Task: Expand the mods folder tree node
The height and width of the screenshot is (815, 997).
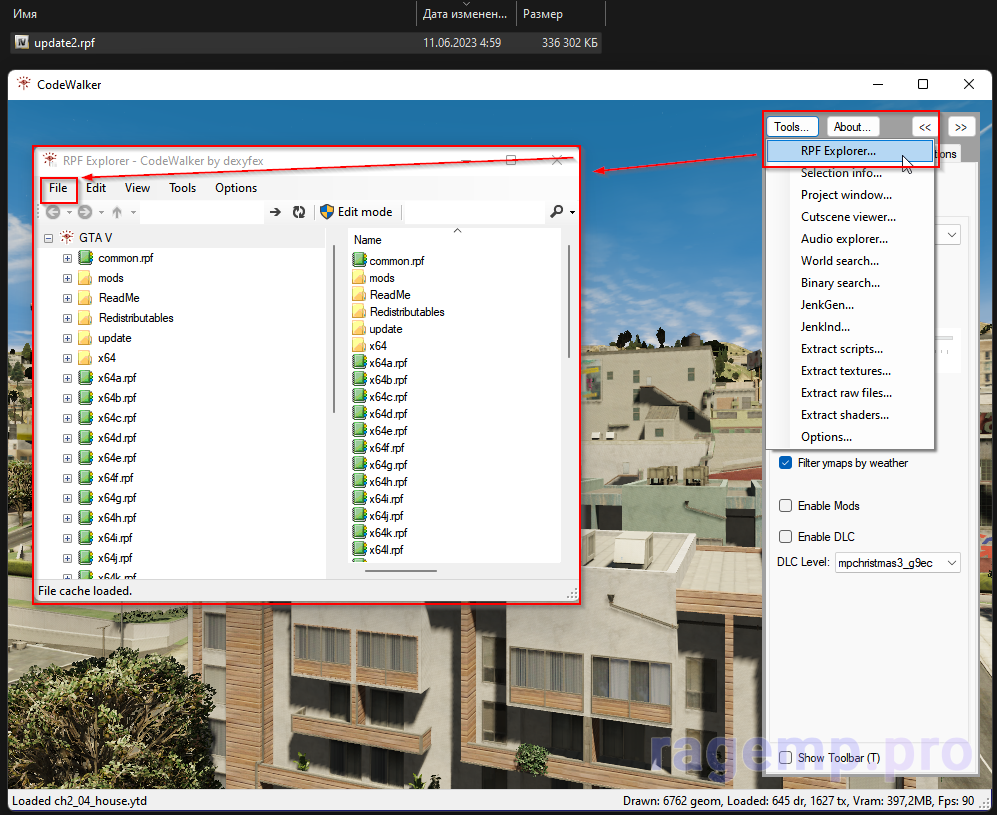Action: tap(67, 278)
